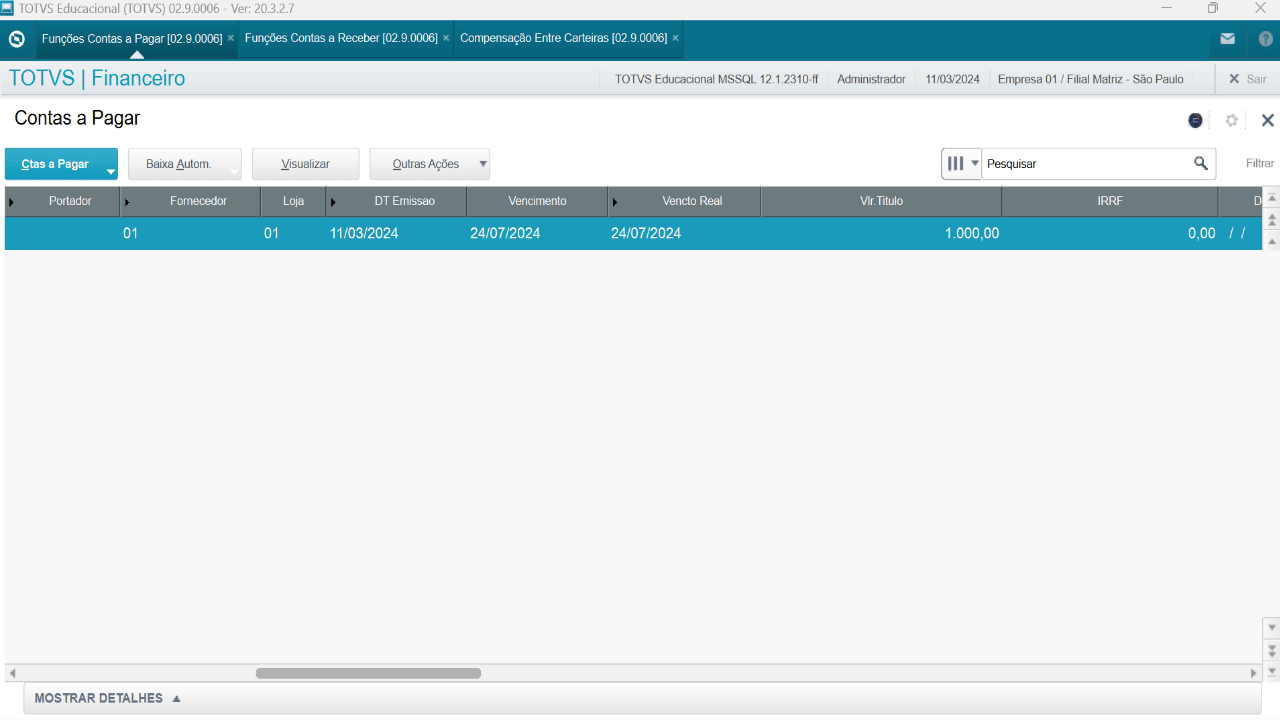The width and height of the screenshot is (1280, 720).
Task: Click the single down arrow in grid scrollbar
Action: tap(1272, 628)
